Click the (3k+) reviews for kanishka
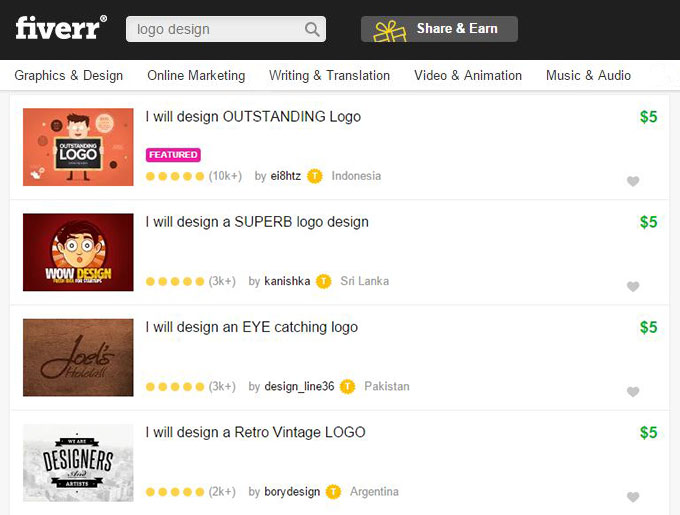This screenshot has width=680, height=515. pyautogui.click(x=222, y=281)
